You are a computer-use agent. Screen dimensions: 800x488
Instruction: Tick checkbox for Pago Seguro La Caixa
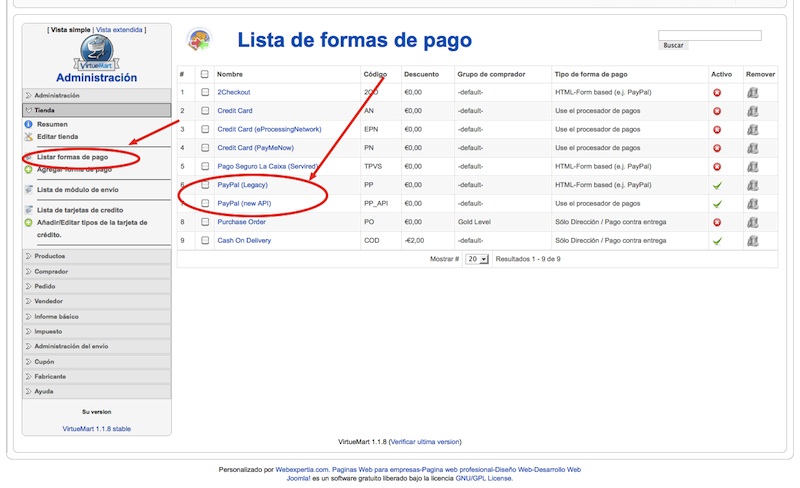pos(205,166)
